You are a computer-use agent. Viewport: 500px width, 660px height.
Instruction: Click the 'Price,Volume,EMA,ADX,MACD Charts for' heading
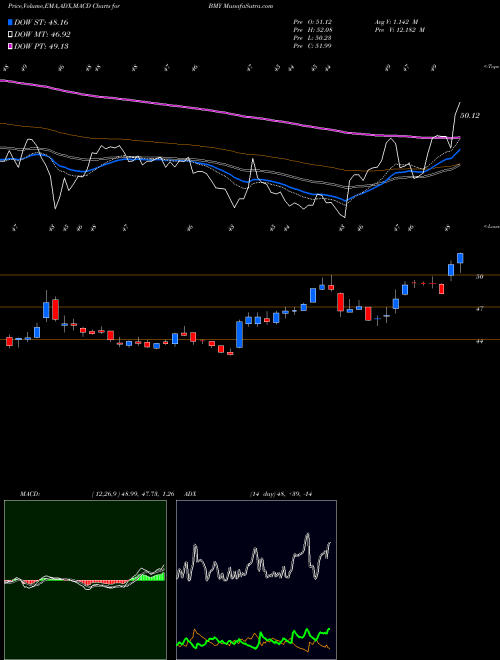(64, 6)
